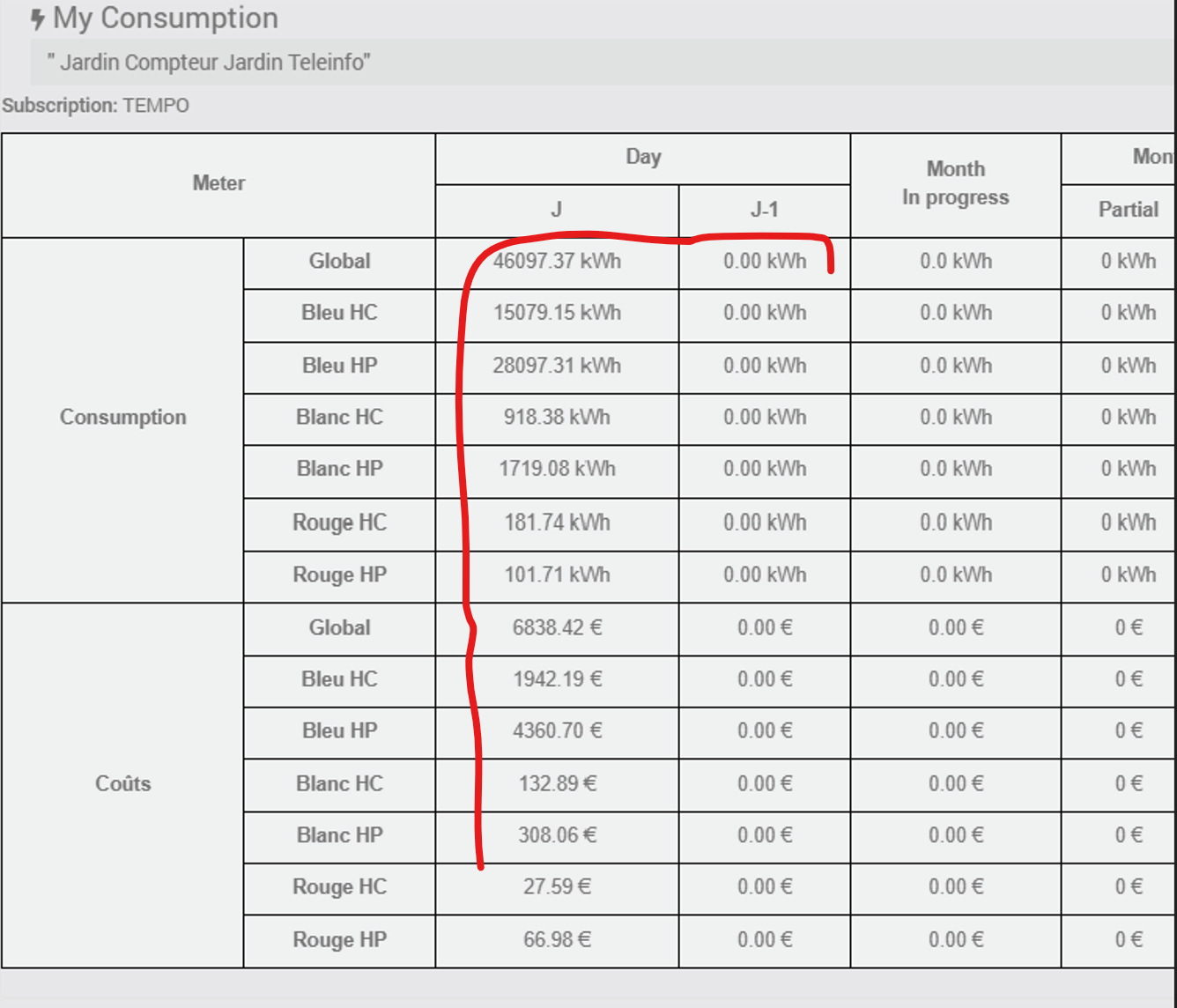1177x1008 pixels.
Task: Click the Partial column header
Action: tap(1128, 210)
